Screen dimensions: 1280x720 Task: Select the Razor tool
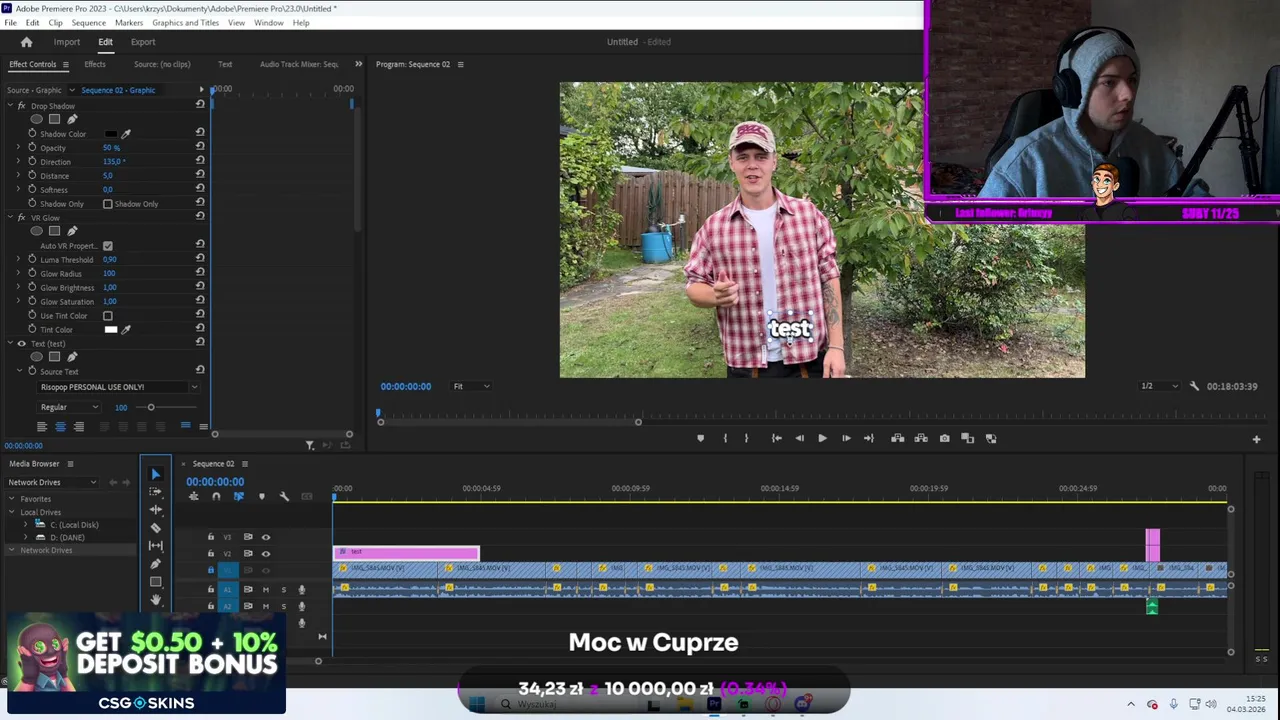155,528
